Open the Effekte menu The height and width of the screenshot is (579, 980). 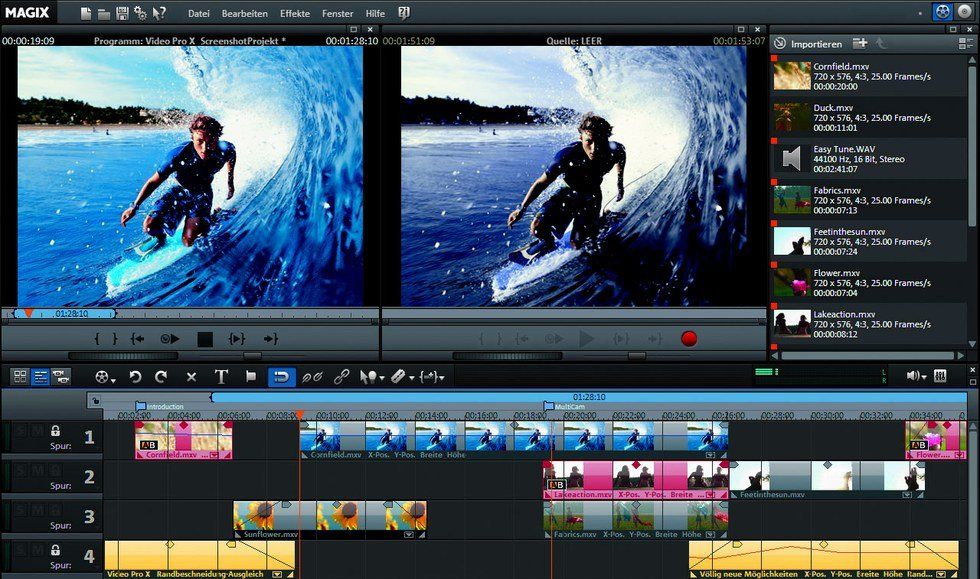click(x=295, y=14)
